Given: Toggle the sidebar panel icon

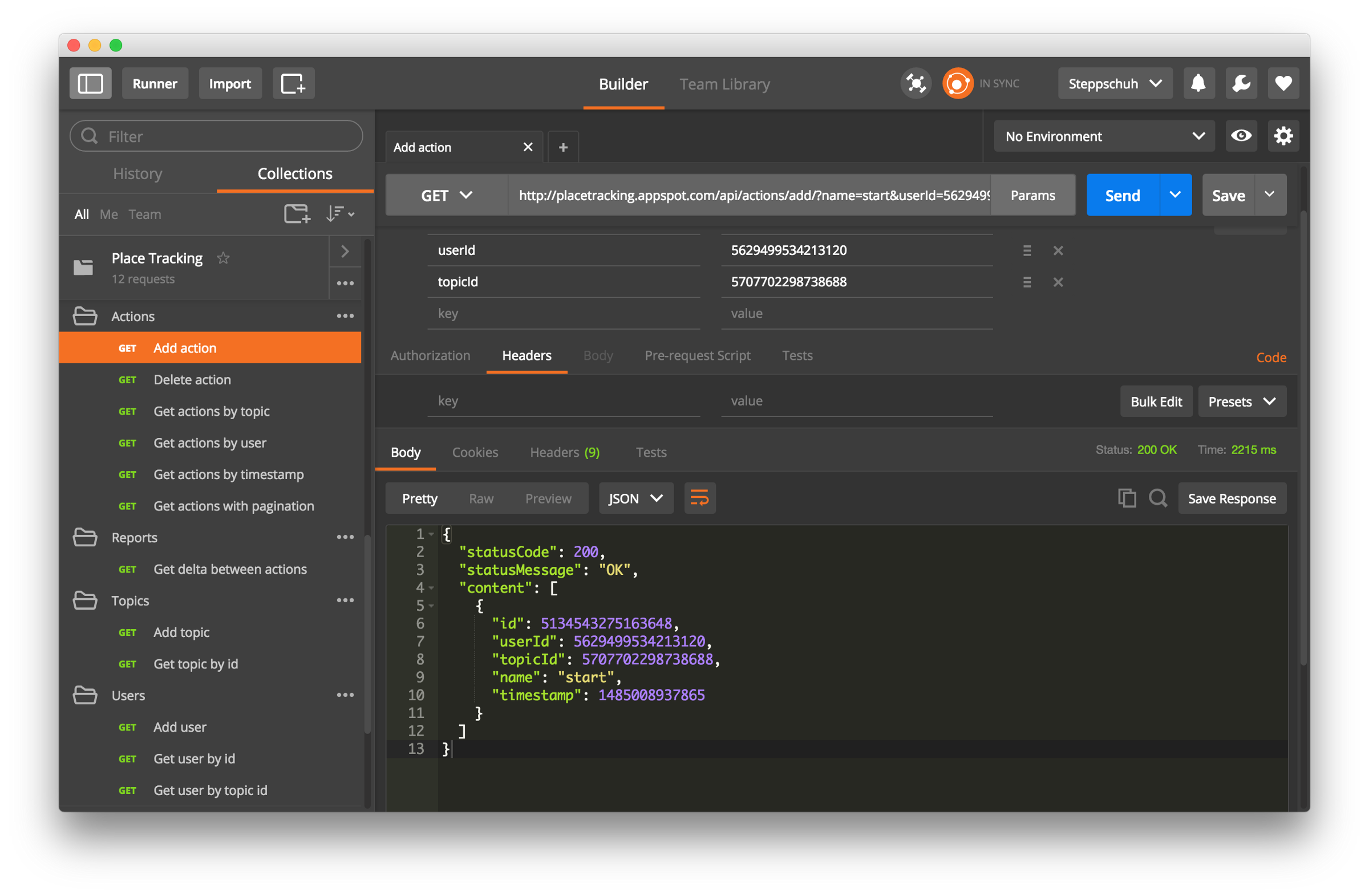Looking at the screenshot, I should [90, 83].
